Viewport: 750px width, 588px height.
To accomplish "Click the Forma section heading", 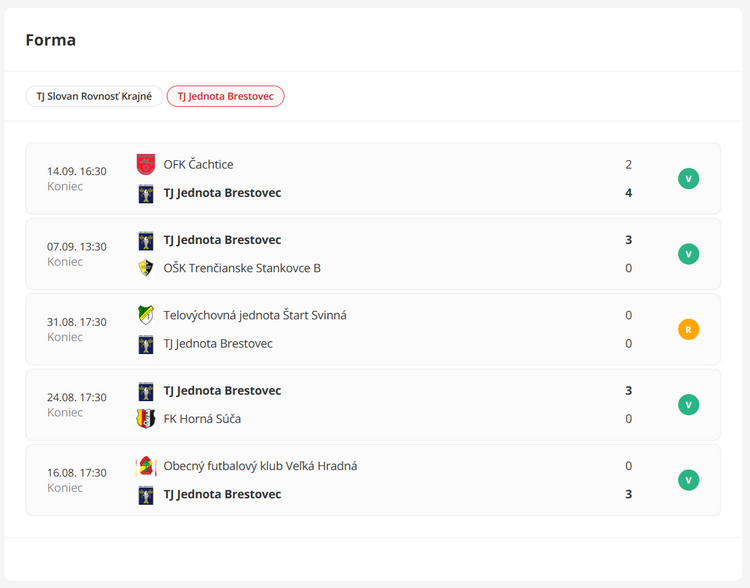I will click(51, 40).
